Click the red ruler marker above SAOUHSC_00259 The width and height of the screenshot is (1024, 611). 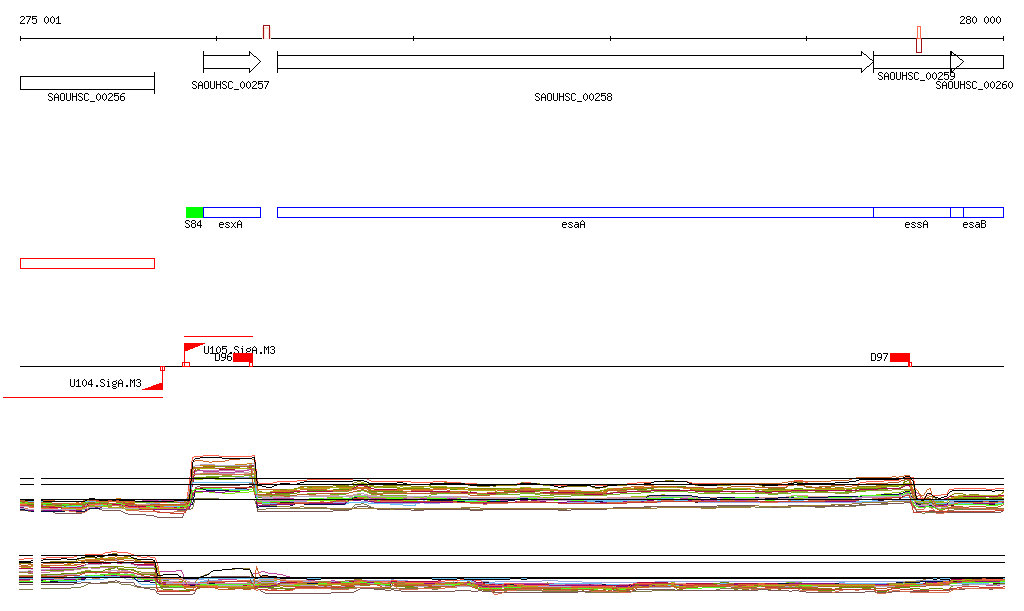tap(919, 40)
